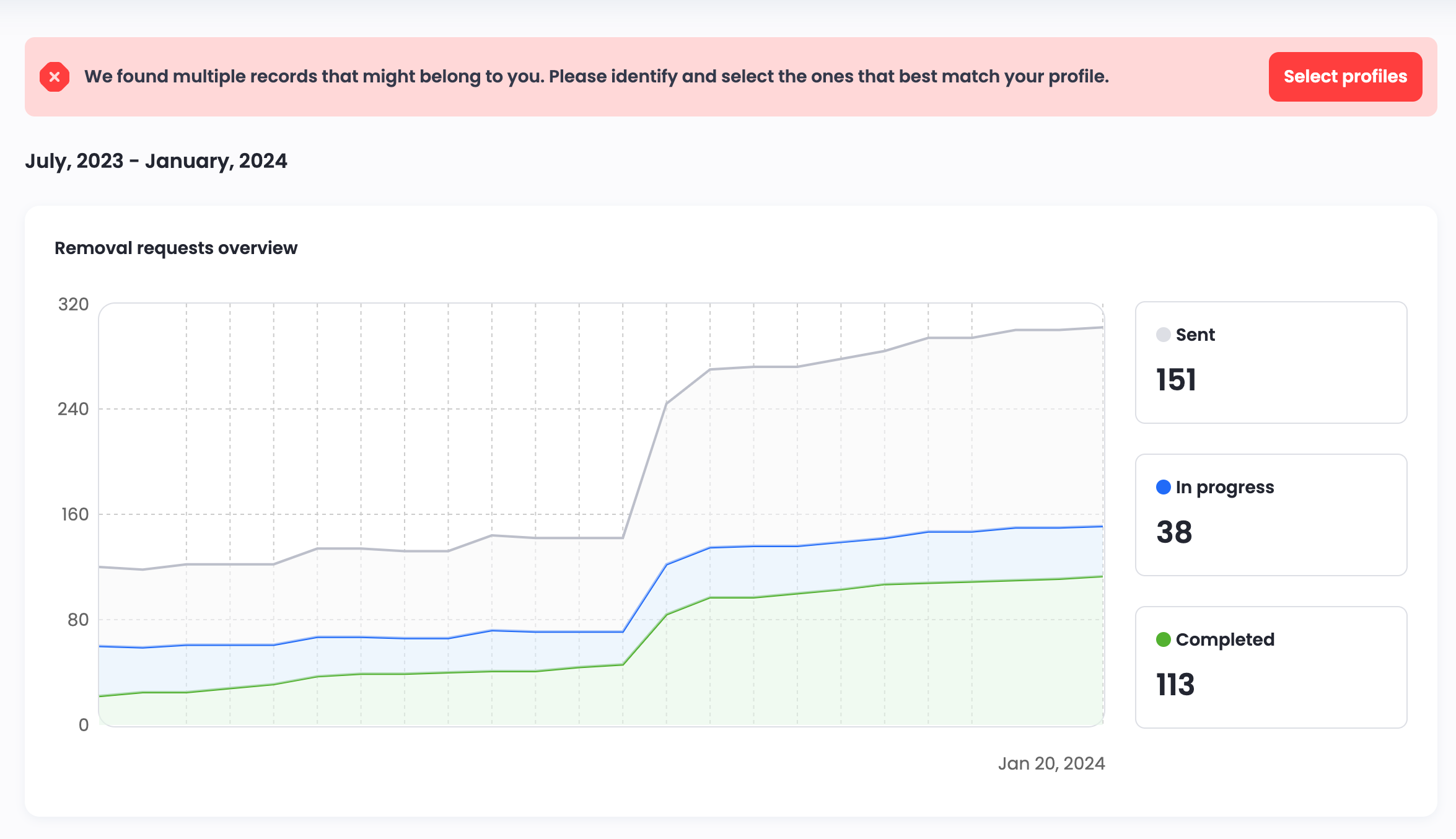Click the multiple records alert message text

point(596,77)
